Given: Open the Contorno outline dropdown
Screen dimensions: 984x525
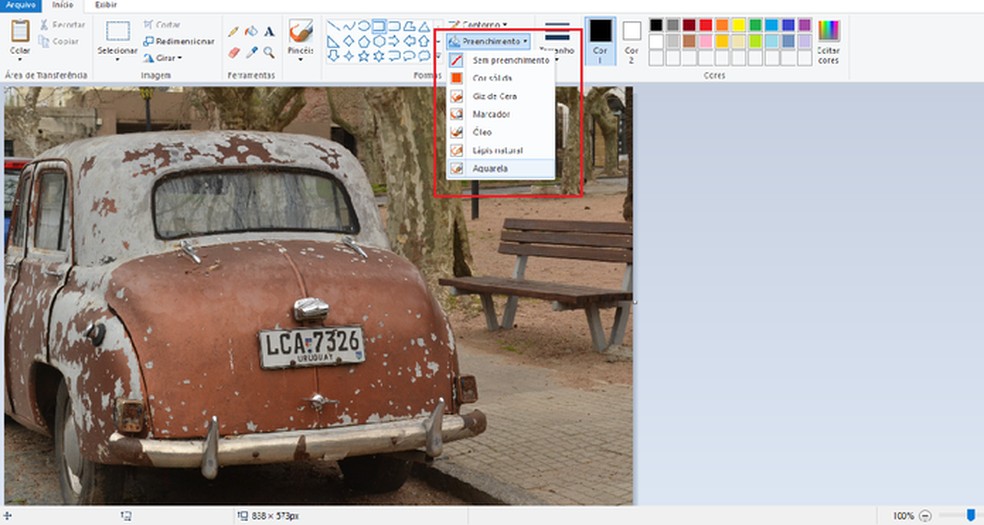Looking at the screenshot, I should (479, 24).
